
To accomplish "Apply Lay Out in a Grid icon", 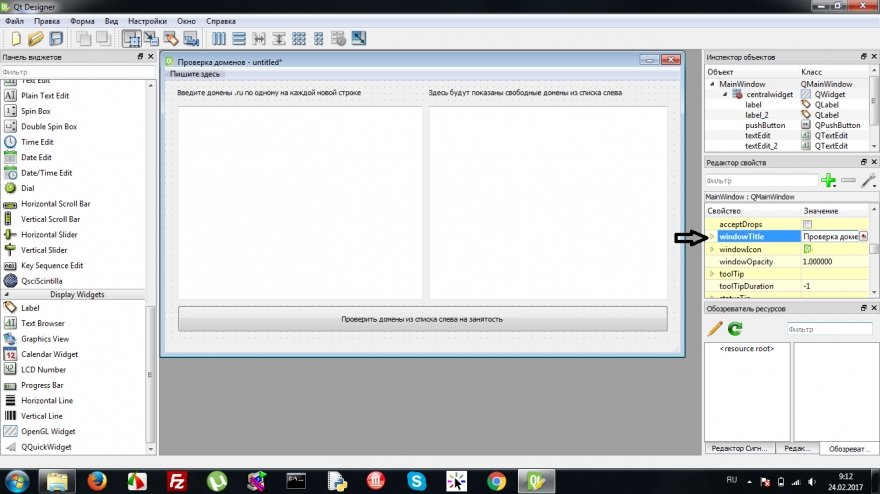I will (x=299, y=39).
